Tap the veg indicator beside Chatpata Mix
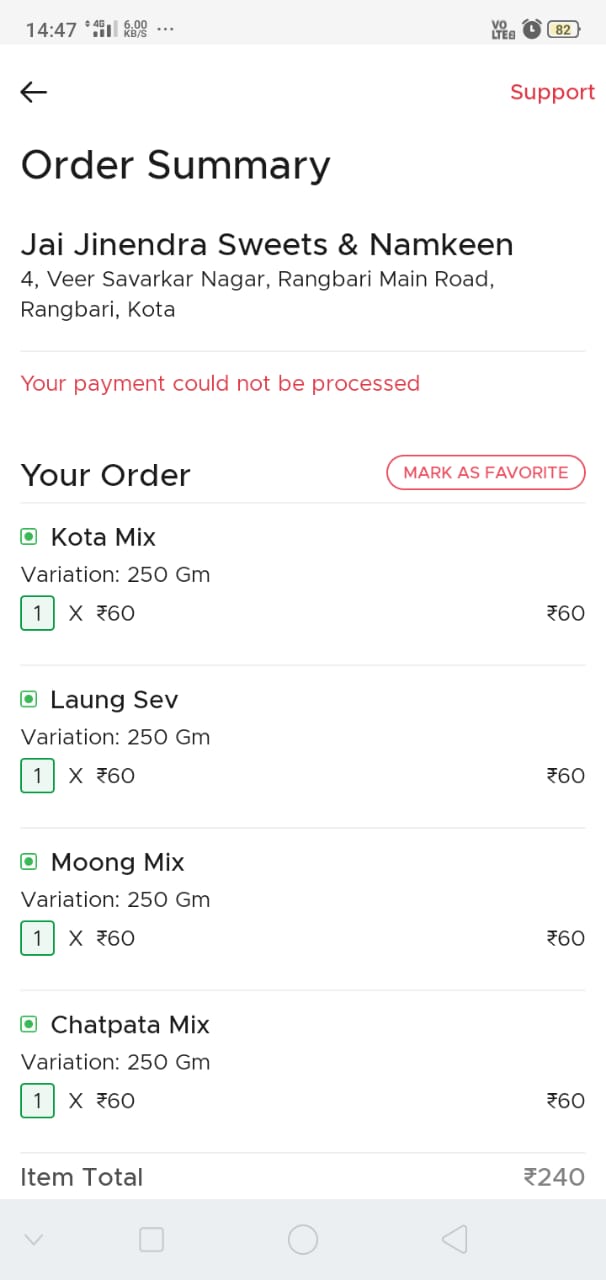This screenshot has width=606, height=1280. click(x=29, y=1024)
